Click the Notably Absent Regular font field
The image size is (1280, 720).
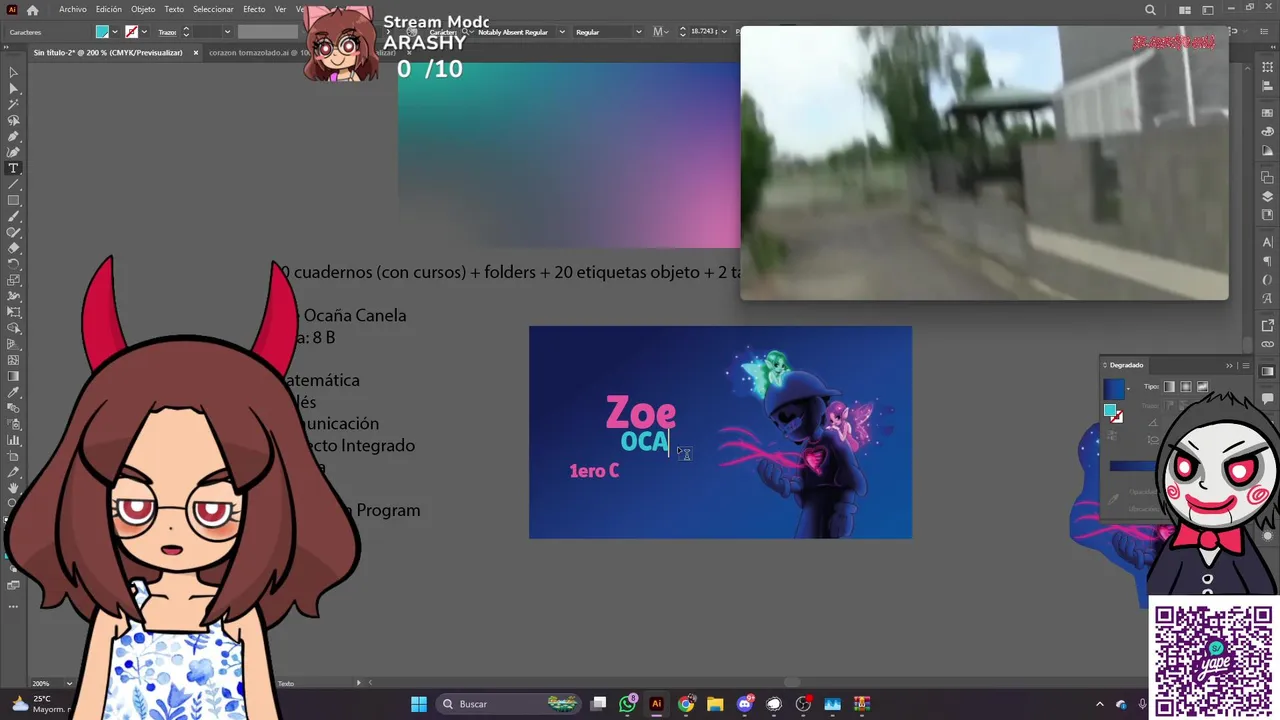(x=514, y=32)
